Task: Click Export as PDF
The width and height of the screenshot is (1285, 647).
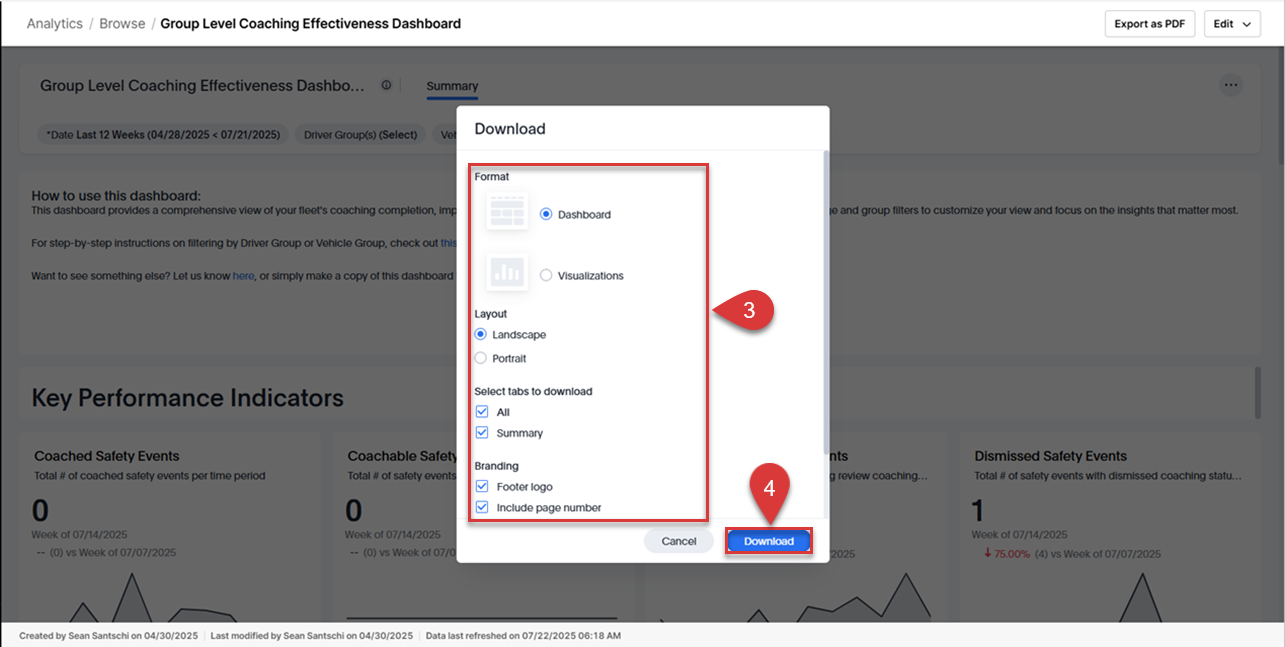Action: [1149, 23]
